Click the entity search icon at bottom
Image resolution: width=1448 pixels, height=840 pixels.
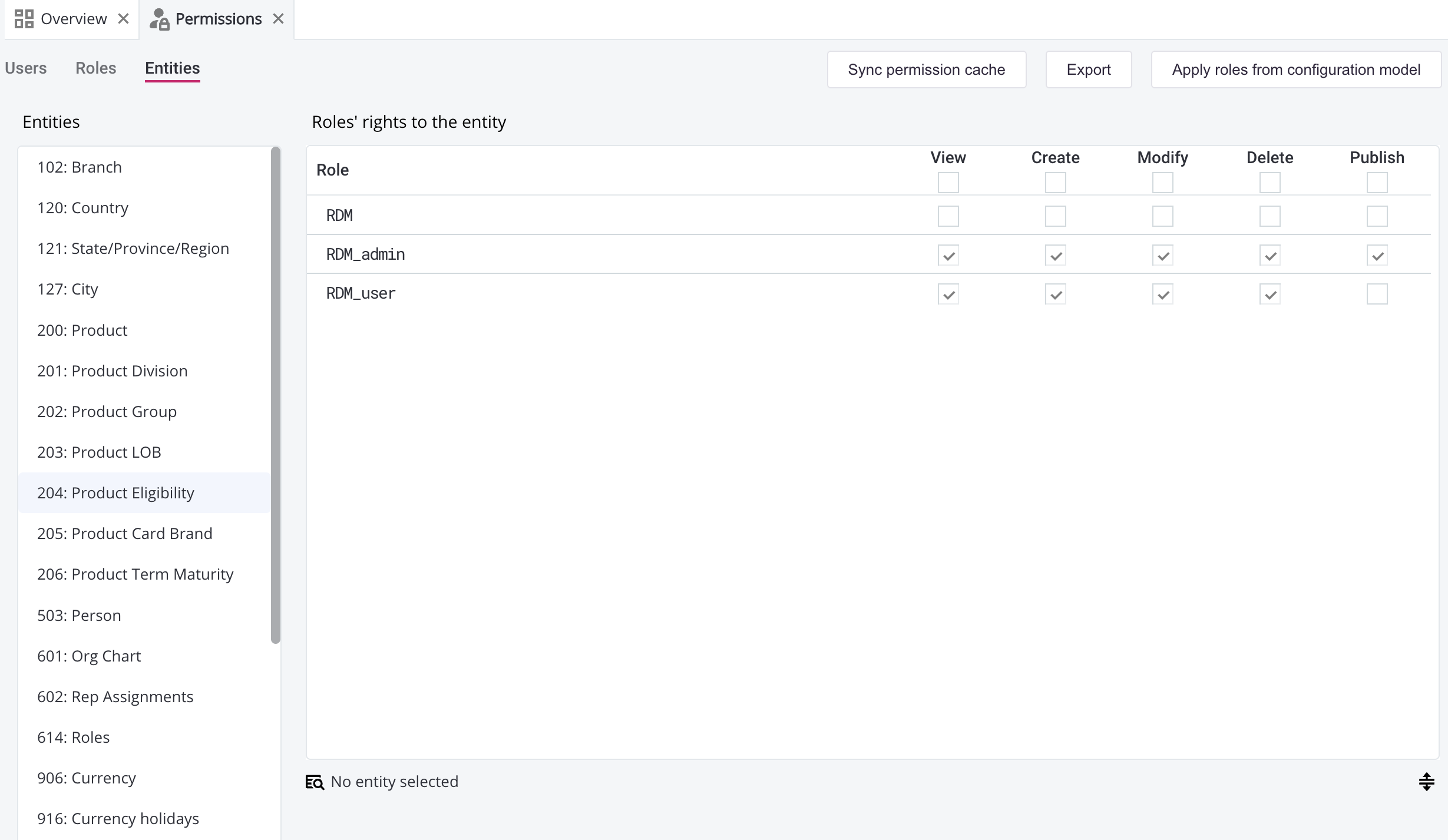[x=315, y=782]
